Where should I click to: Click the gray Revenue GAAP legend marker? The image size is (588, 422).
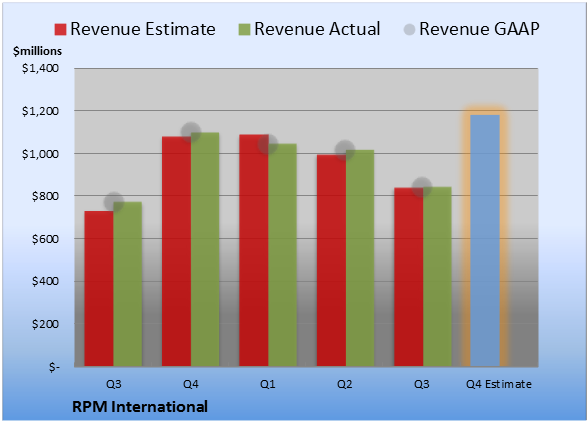[410, 30]
